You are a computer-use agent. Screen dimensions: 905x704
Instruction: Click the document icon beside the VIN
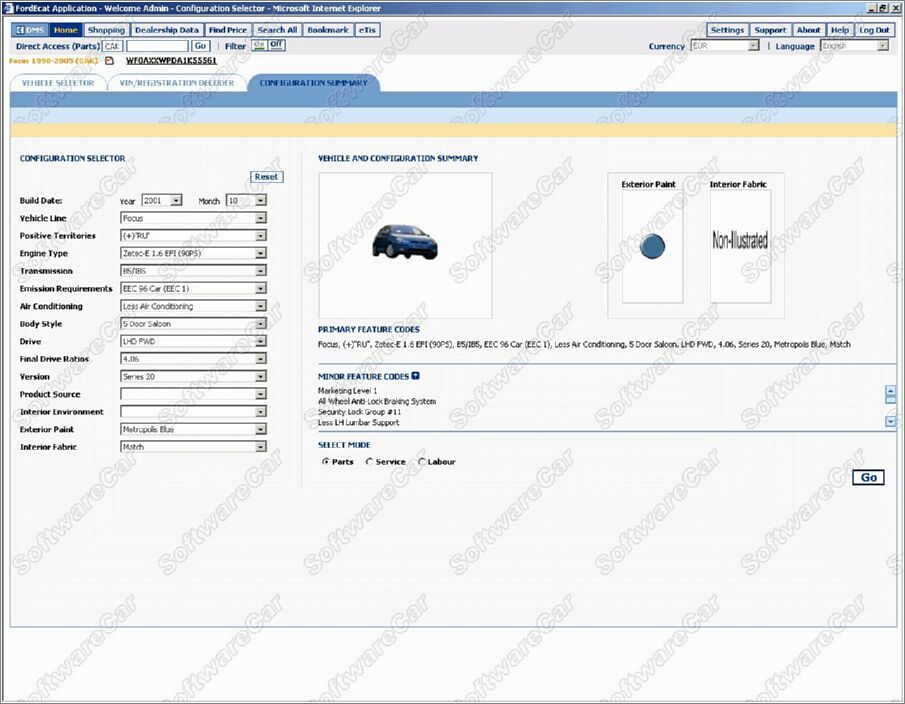[x=110, y=60]
